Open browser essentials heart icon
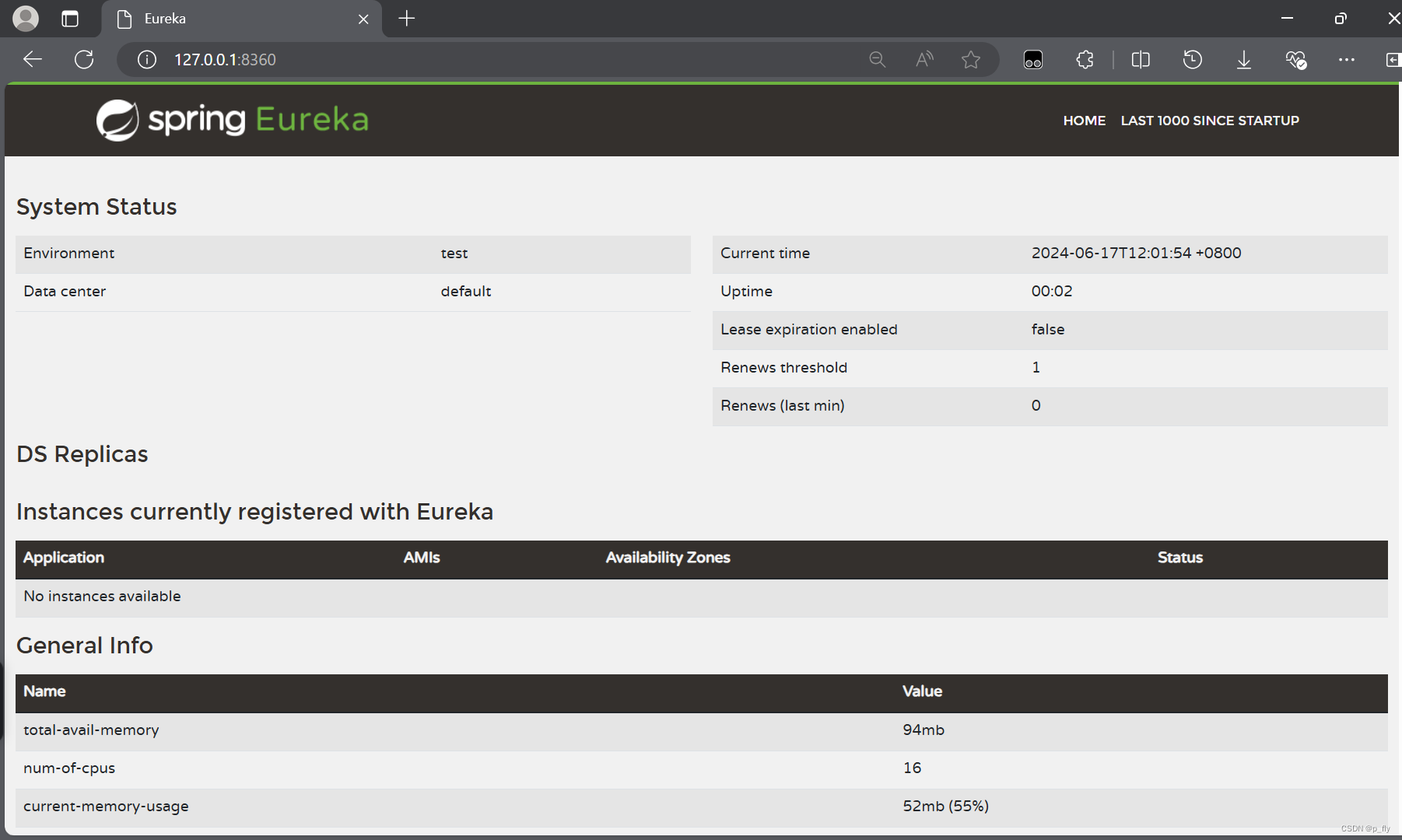Screen dimensions: 1402x840 1295,59
